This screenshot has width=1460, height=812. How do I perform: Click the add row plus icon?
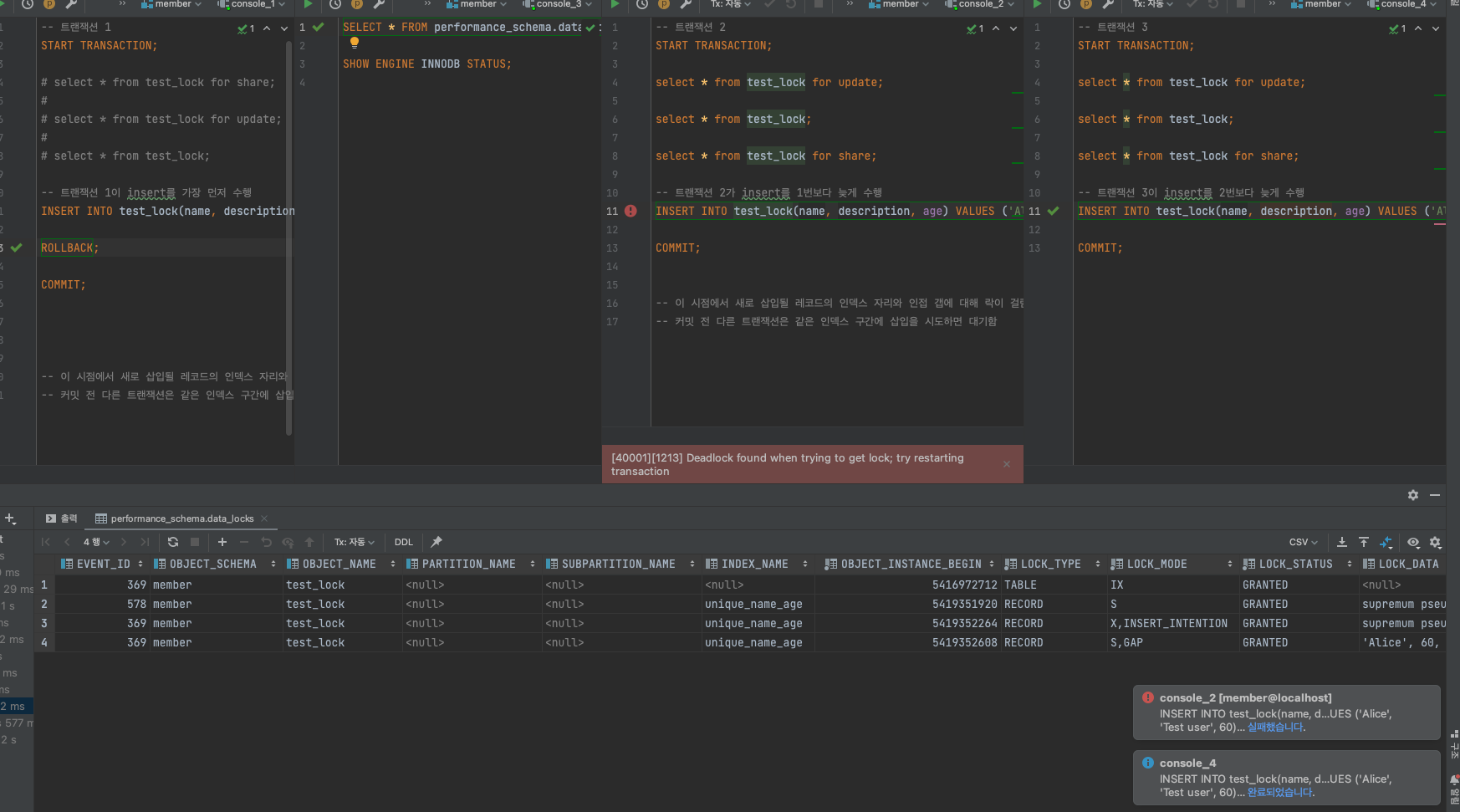[222, 542]
